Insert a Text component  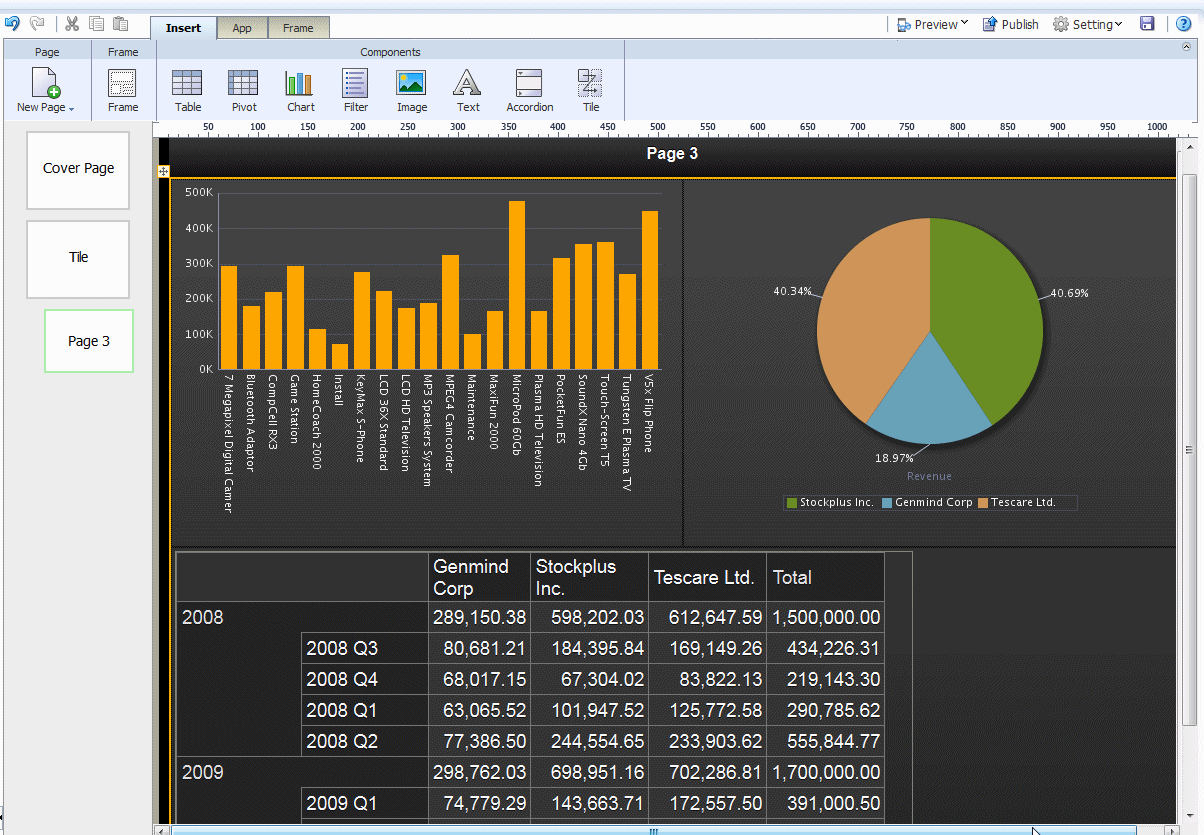[468, 91]
